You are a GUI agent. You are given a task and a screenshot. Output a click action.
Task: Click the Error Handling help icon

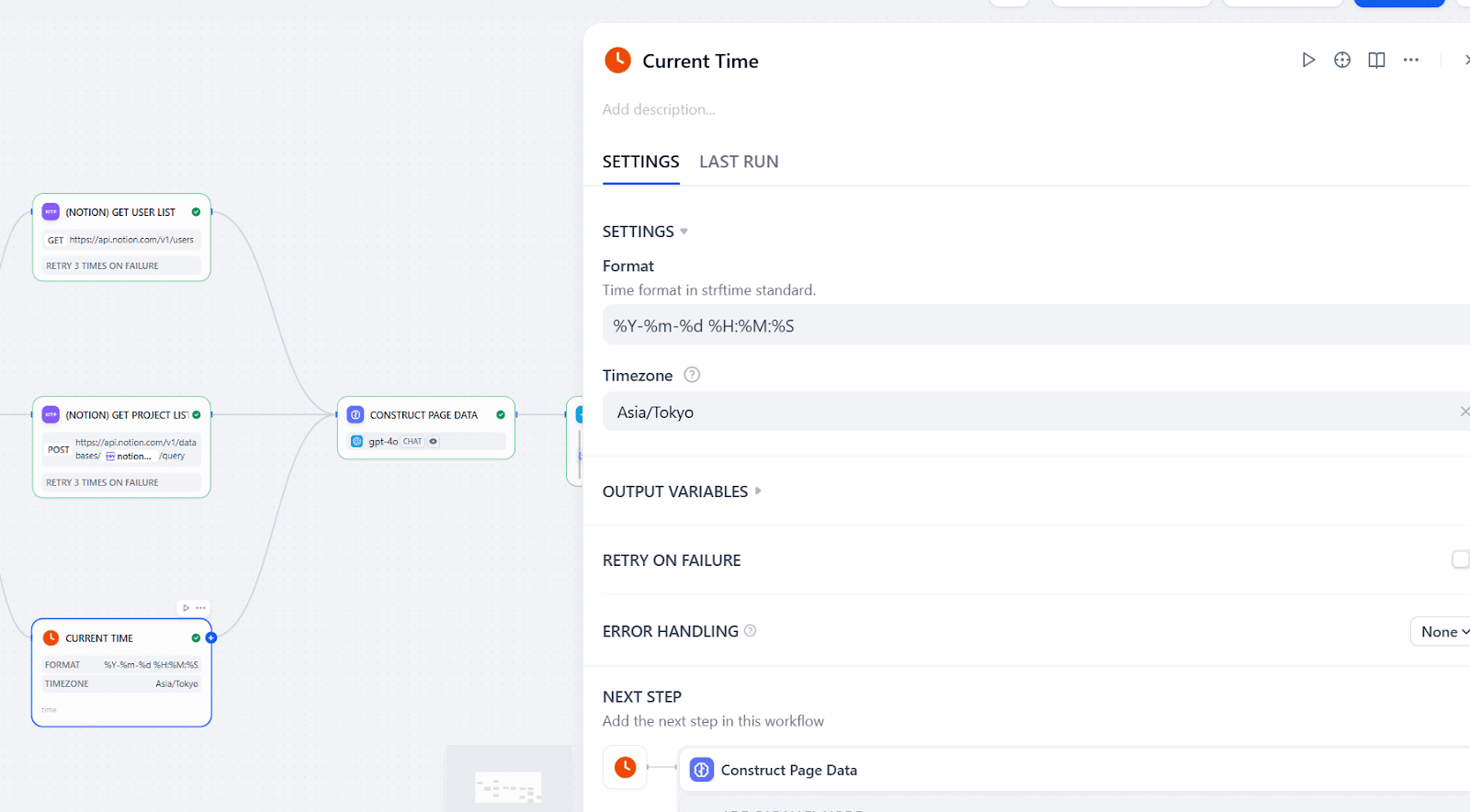(x=750, y=631)
